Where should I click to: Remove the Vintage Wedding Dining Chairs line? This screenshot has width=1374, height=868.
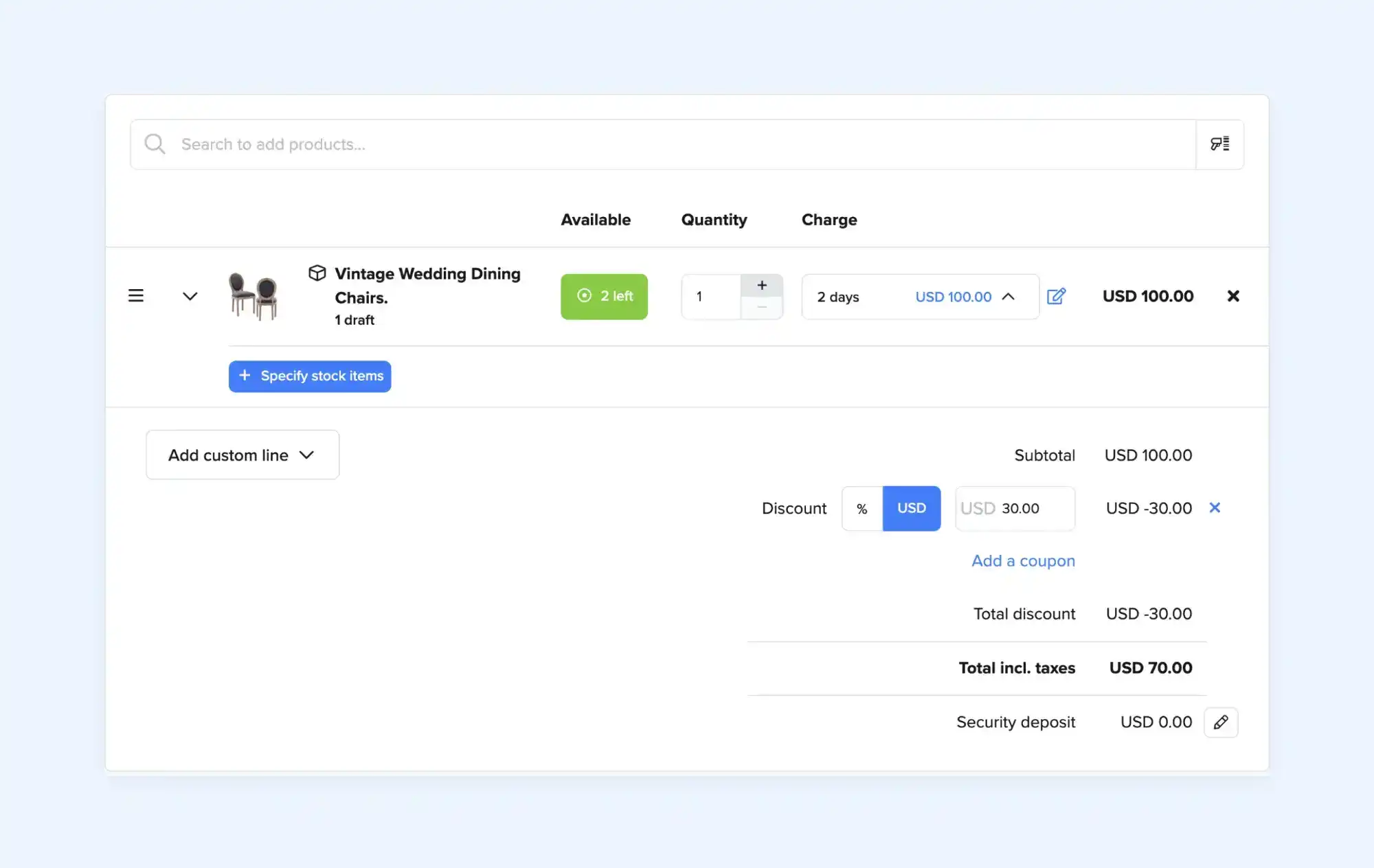[x=1233, y=296]
